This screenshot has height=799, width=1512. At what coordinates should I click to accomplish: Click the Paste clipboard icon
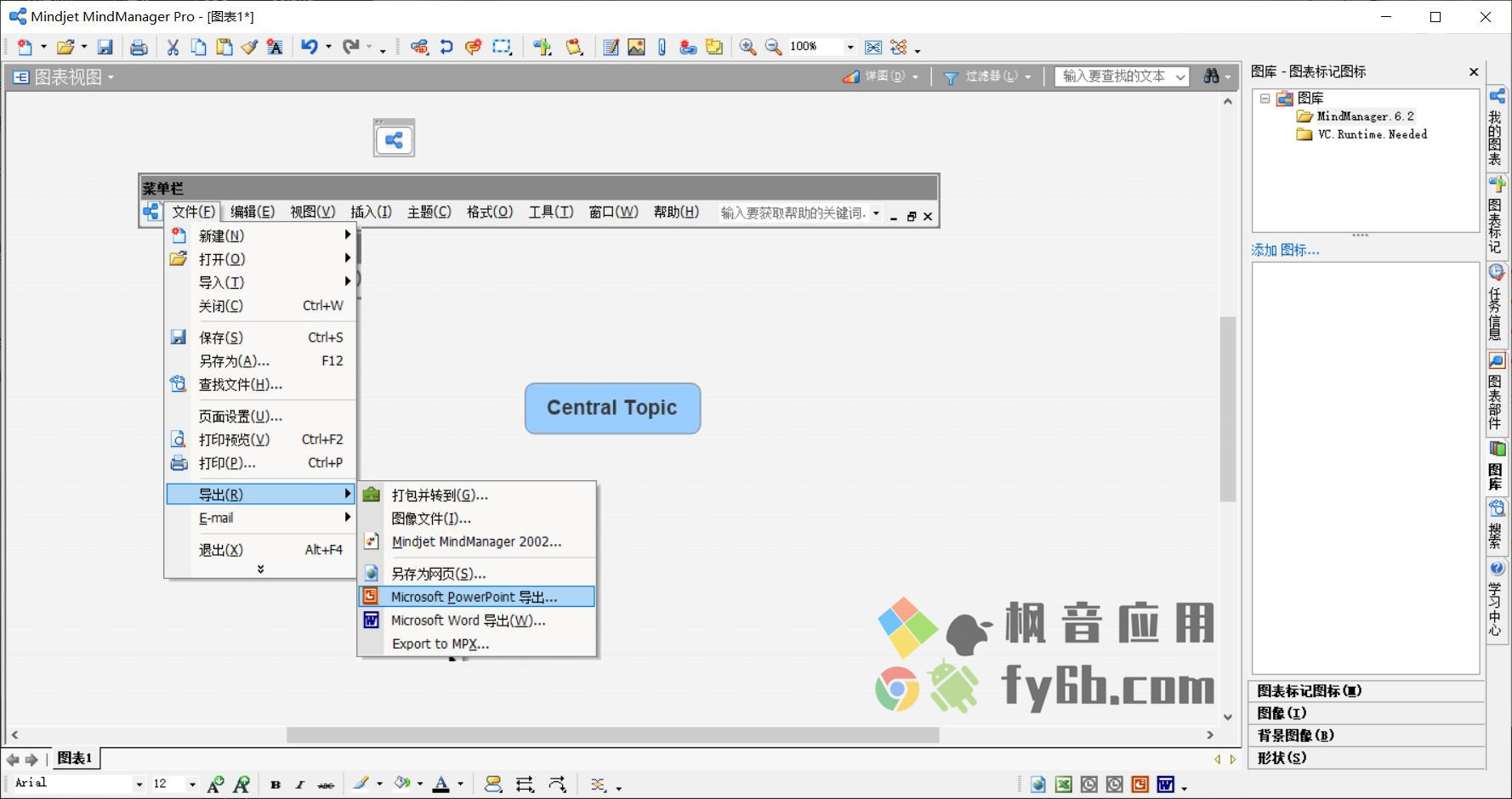point(224,48)
